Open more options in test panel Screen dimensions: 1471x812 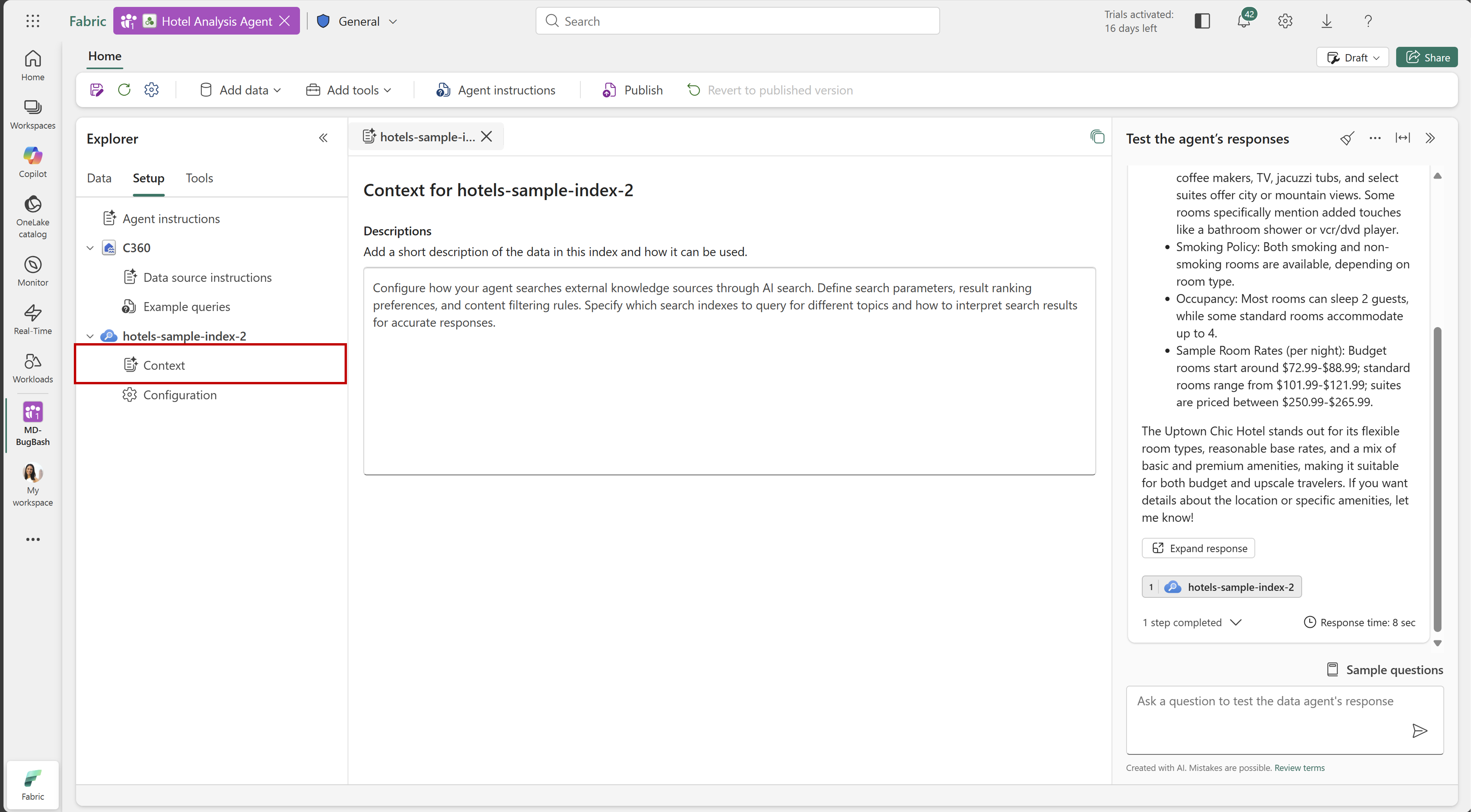(1375, 138)
